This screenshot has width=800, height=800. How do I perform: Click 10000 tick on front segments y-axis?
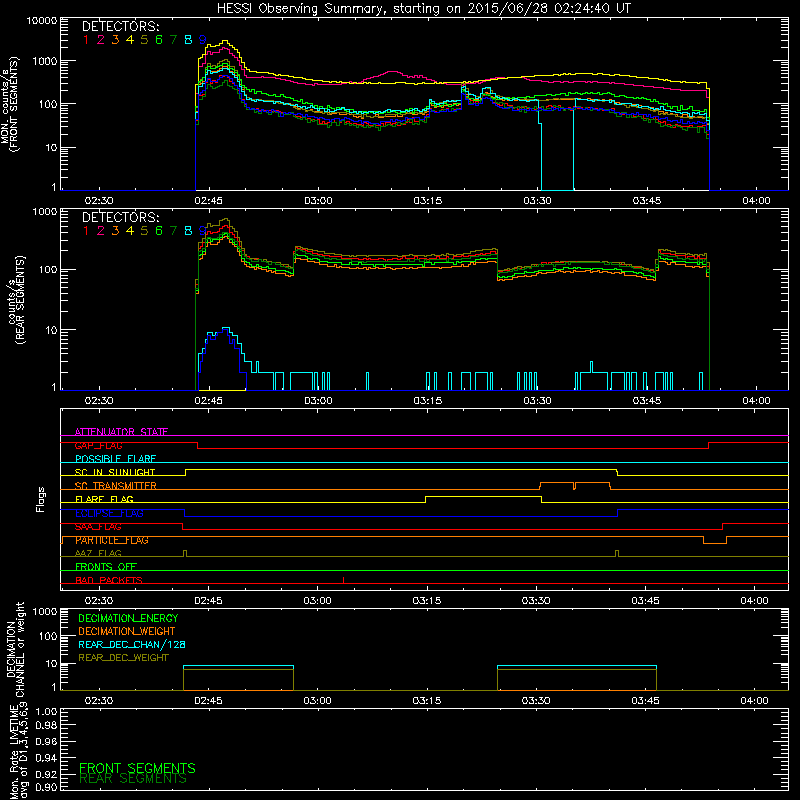pyautogui.click(x=42, y=20)
